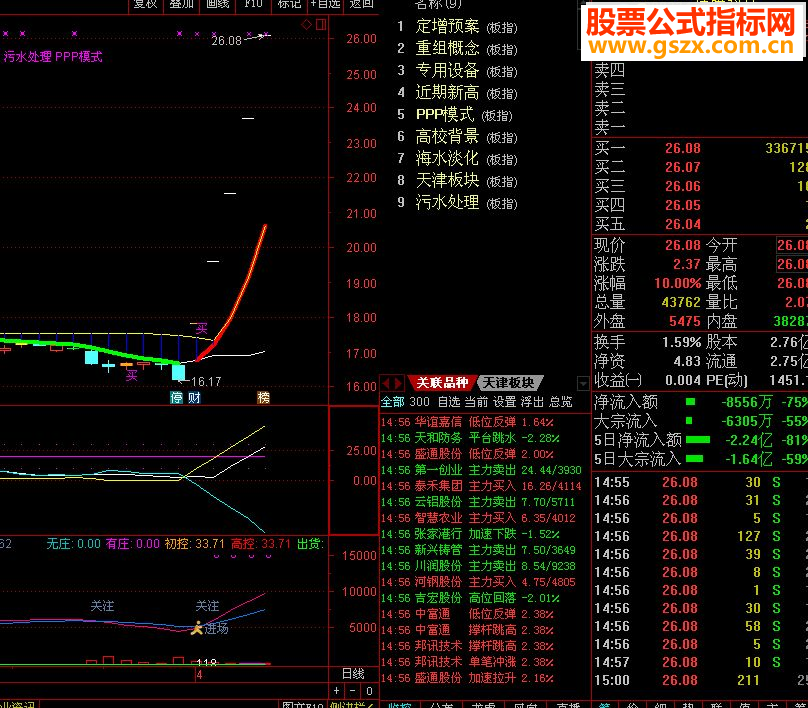Viewport: 808px width, 708px height.
Task: Click the 叠加 toolbar button
Action: coord(181,4)
